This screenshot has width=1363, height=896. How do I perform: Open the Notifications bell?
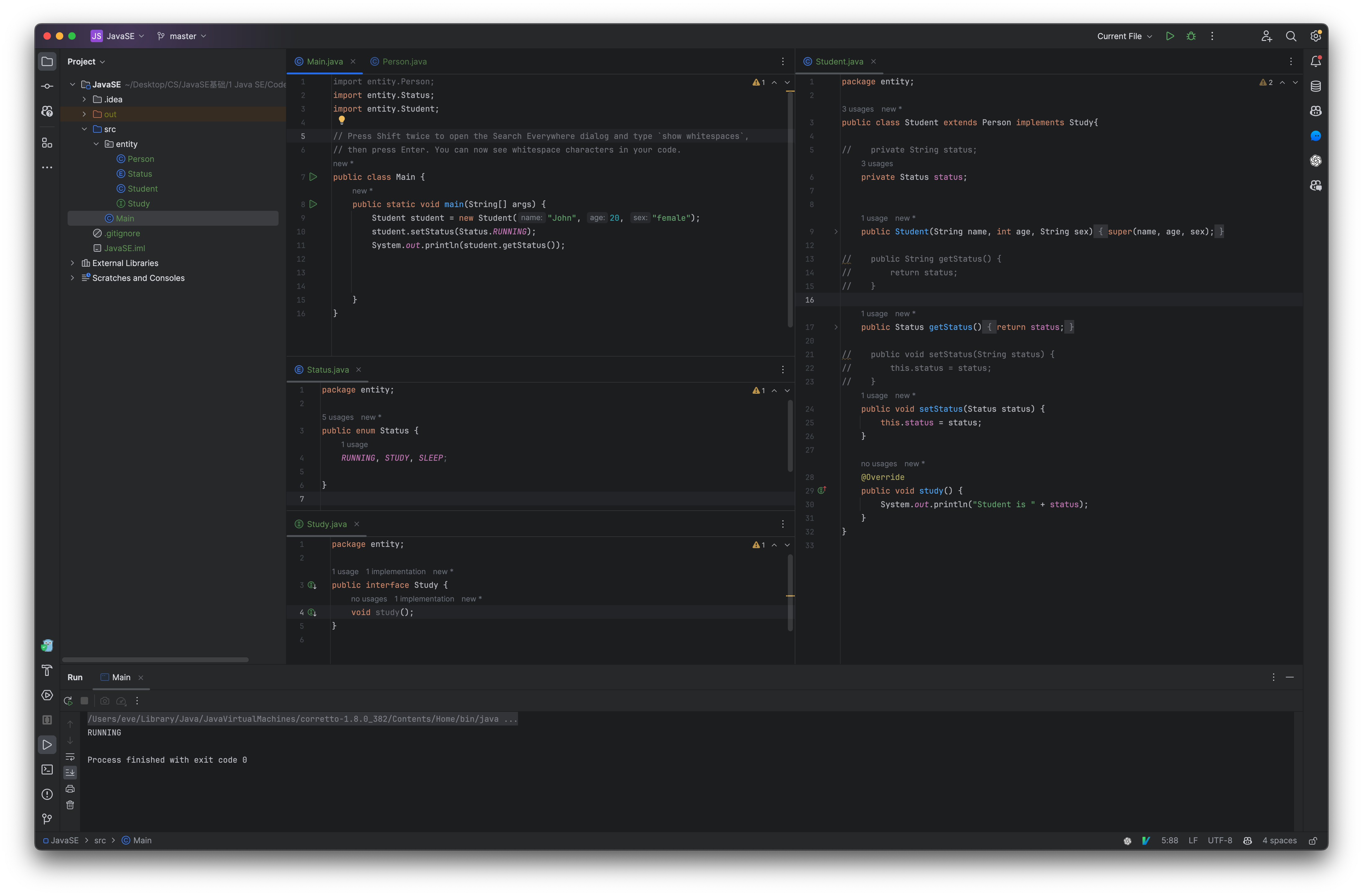pyautogui.click(x=1316, y=61)
